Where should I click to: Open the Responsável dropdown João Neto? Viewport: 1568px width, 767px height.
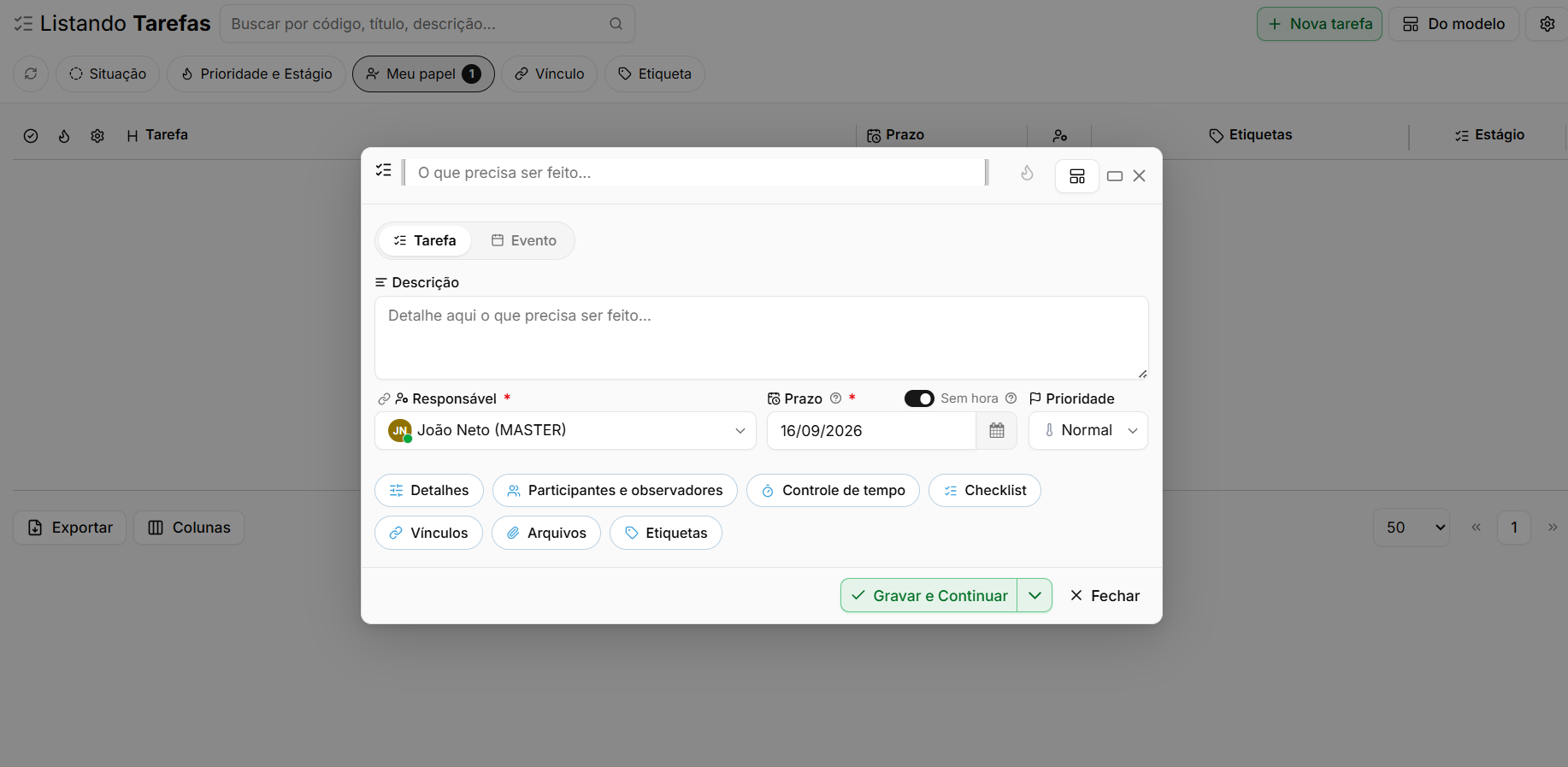click(x=565, y=431)
